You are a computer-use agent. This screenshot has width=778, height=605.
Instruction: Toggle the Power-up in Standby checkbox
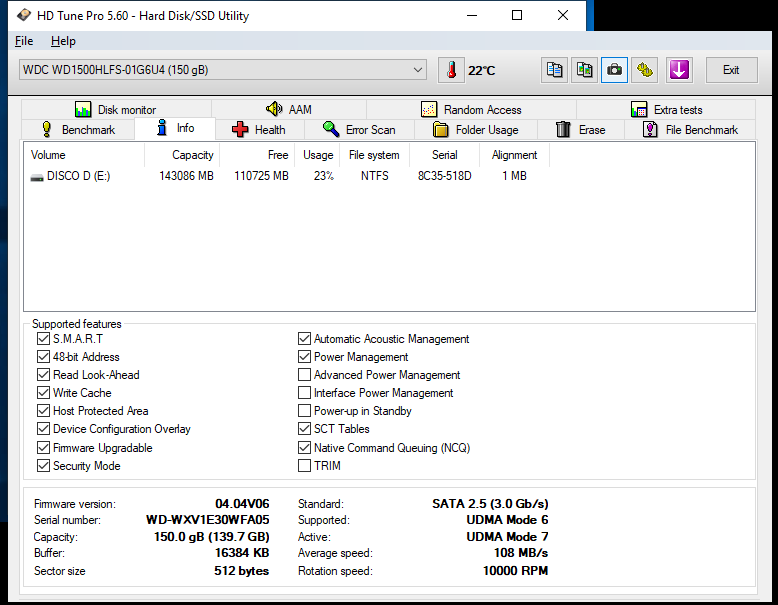click(304, 411)
